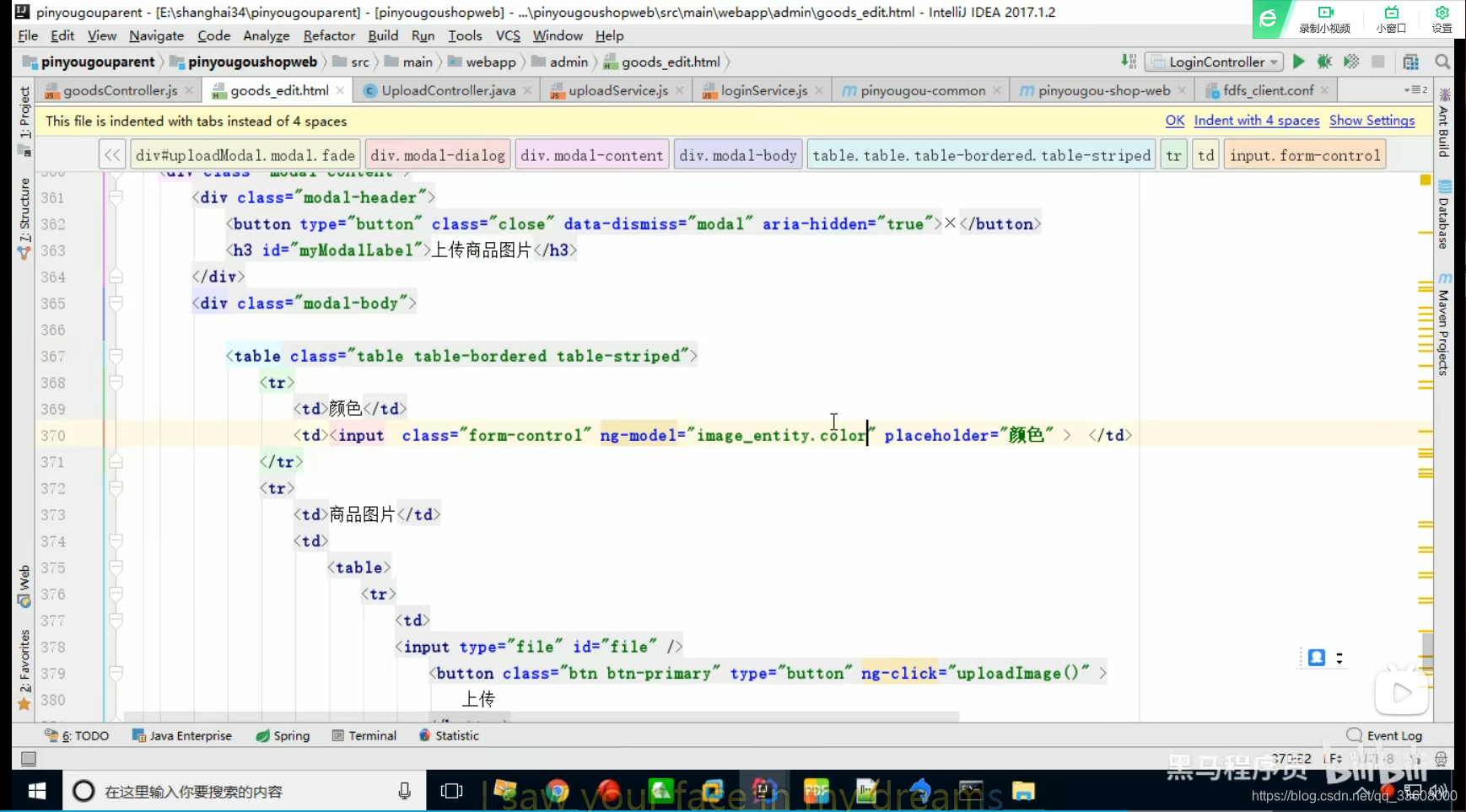Image resolution: width=1466 pixels, height=812 pixels.
Task: Open Statistic tool window
Action: [x=449, y=735]
